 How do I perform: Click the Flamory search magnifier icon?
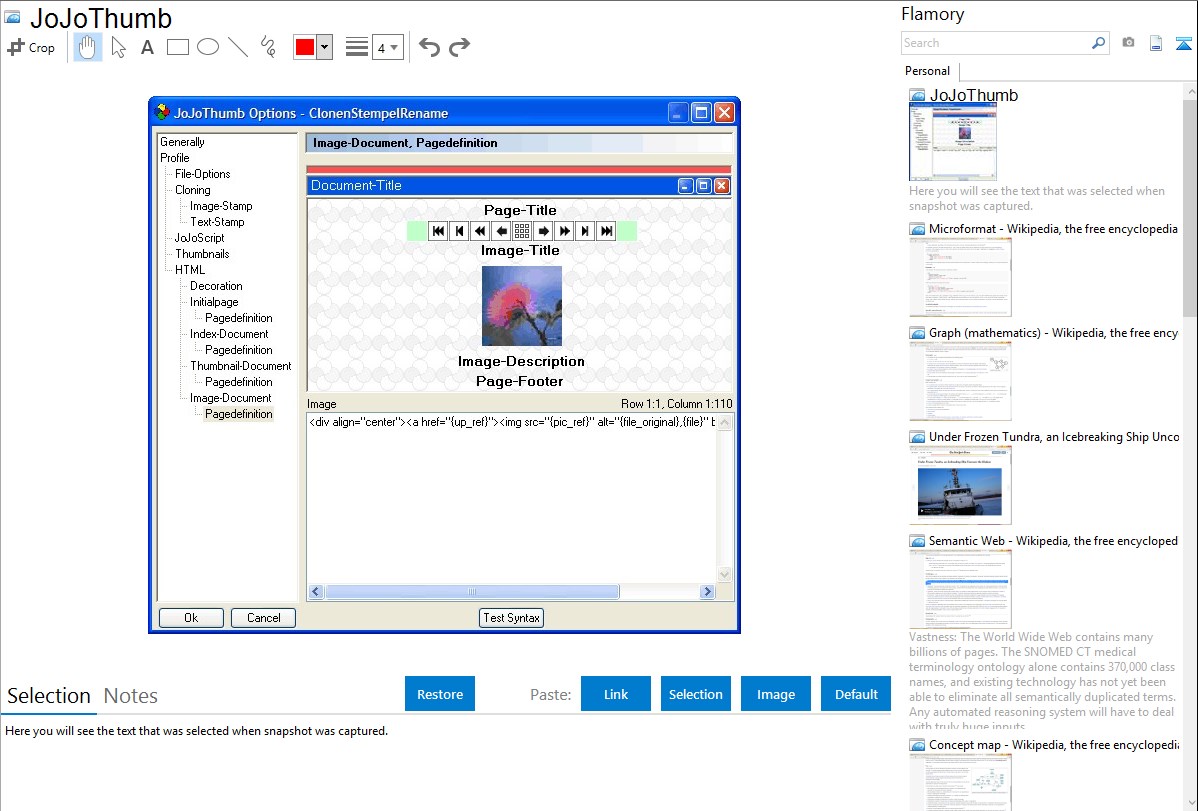coord(1098,43)
